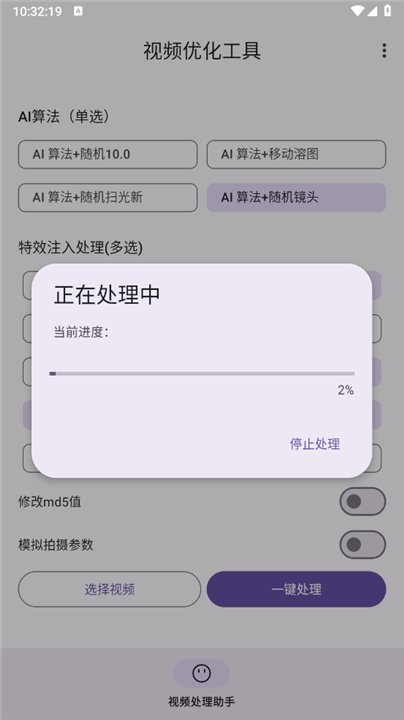This screenshot has height=720, width=404.
Task: Click the 10:32:19 clock in status bar
Action: 37,11
